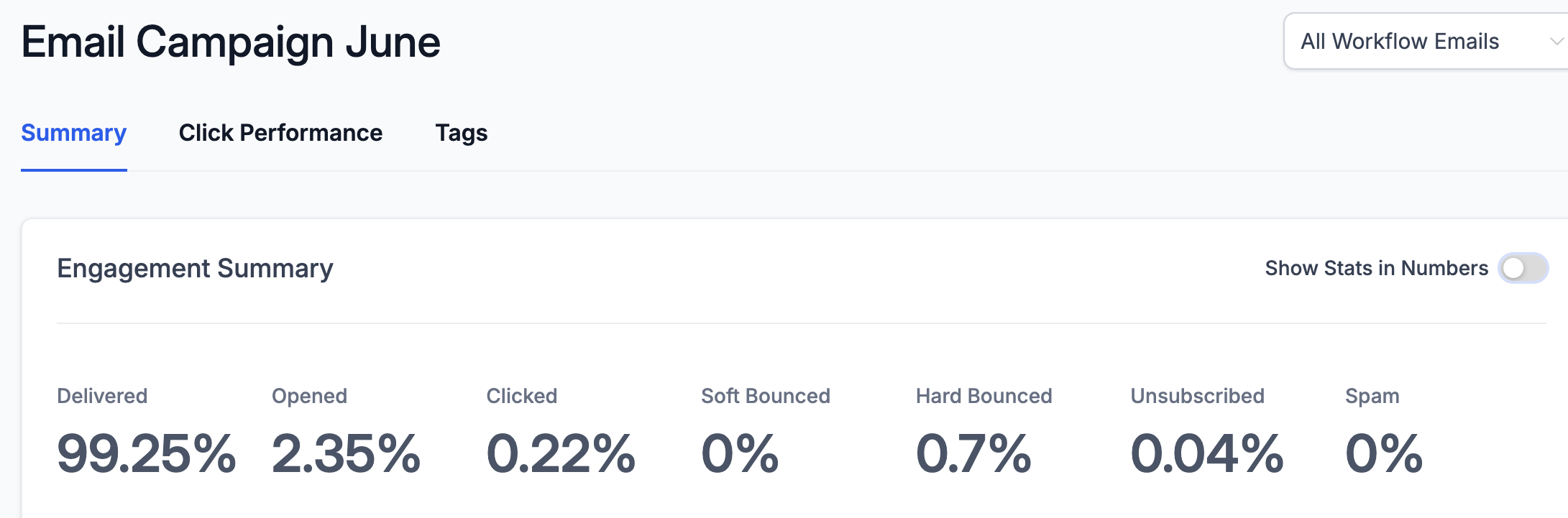Click the Hard Bounced 0.7% stat

click(973, 454)
